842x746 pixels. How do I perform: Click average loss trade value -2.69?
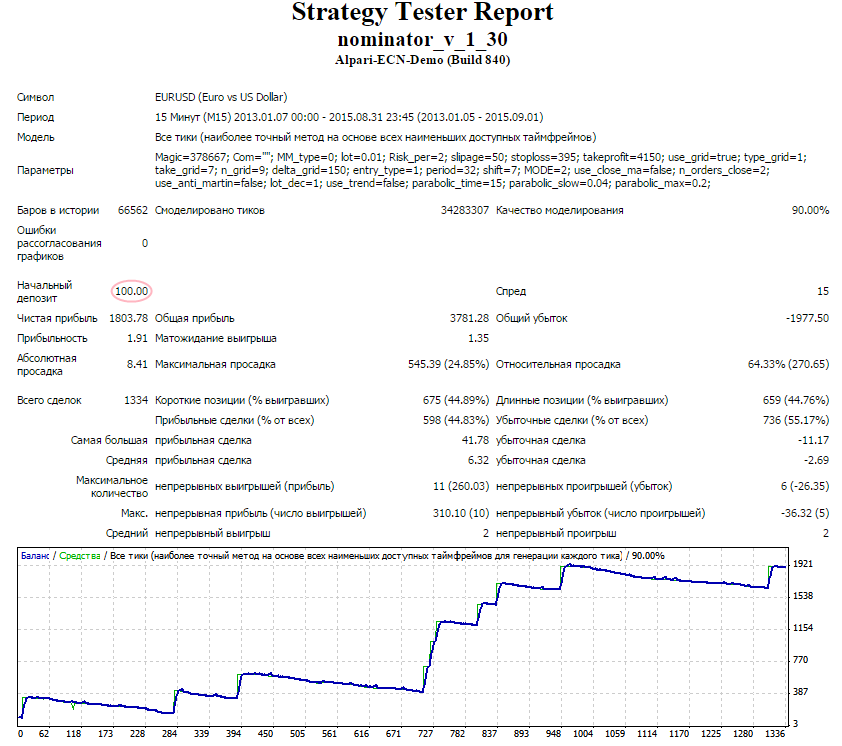816,460
